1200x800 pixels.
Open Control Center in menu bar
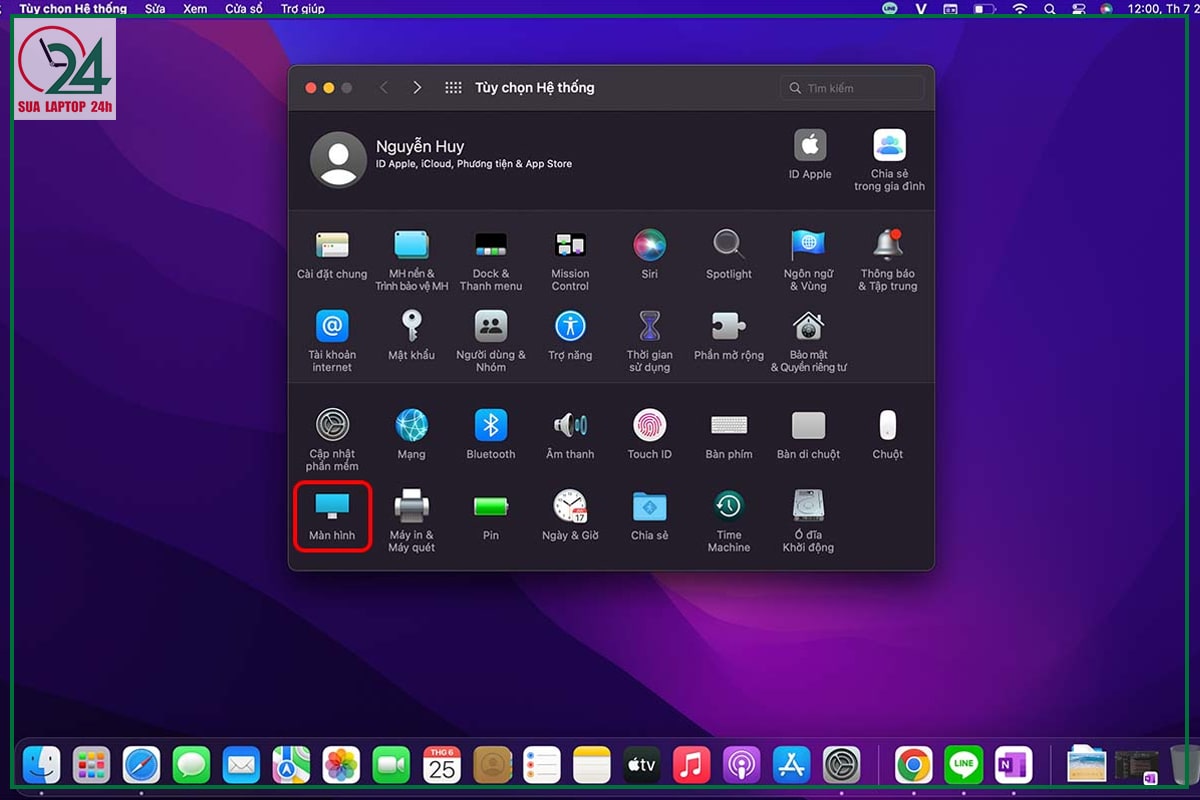tap(1078, 8)
